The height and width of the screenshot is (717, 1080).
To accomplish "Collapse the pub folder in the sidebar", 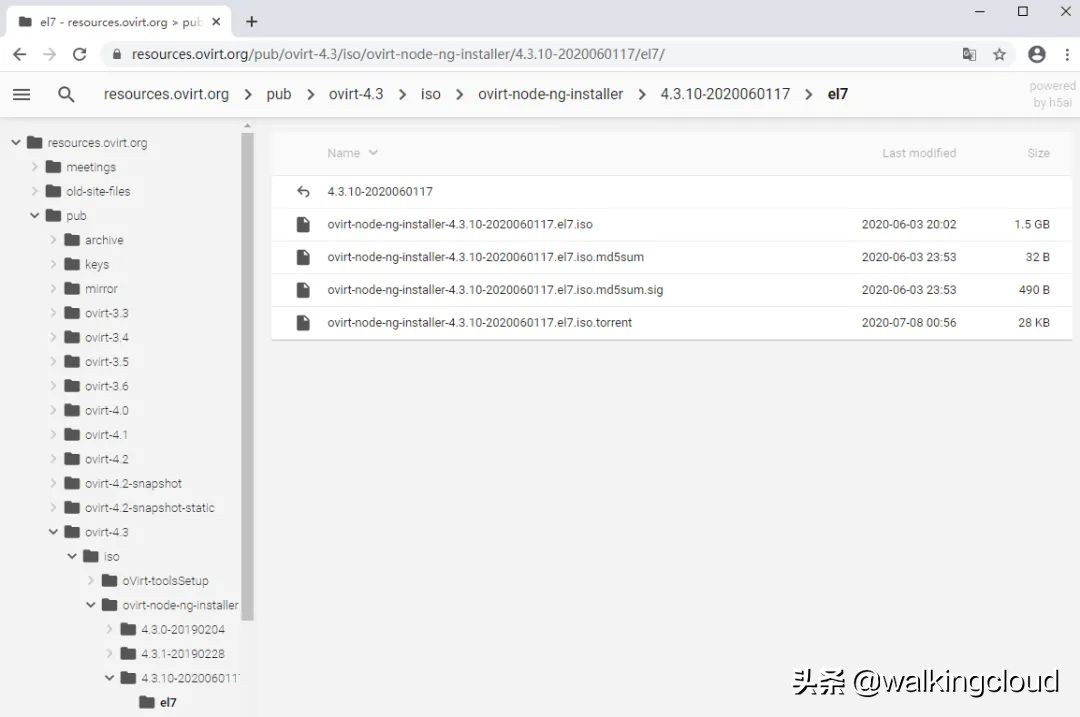I will 35,215.
